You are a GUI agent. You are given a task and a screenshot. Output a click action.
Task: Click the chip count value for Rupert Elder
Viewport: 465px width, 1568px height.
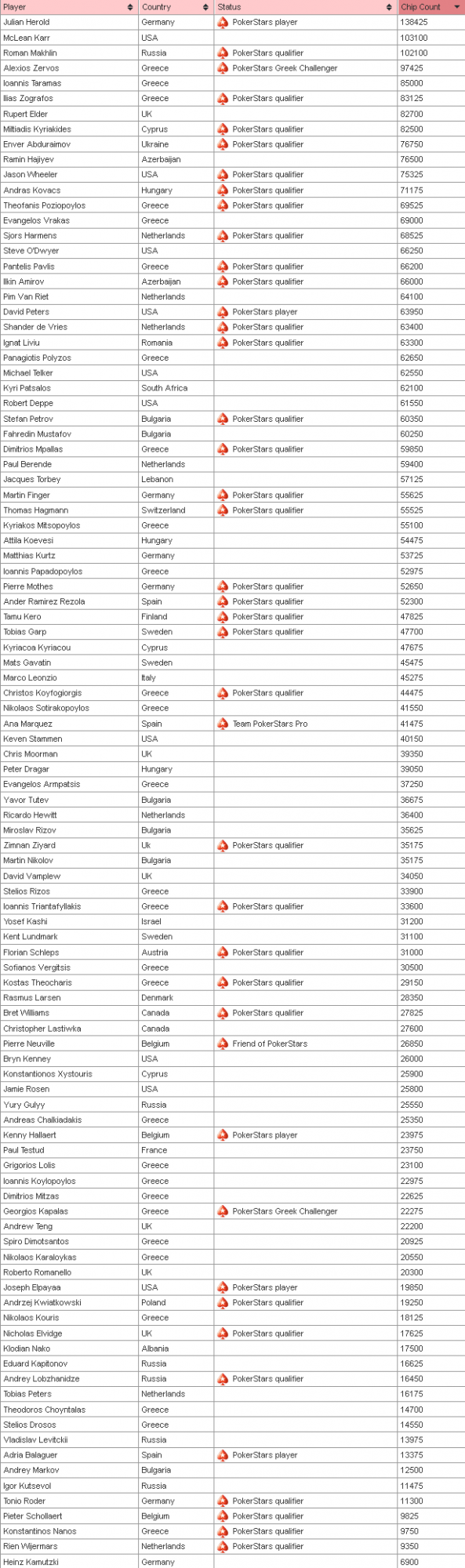click(x=409, y=114)
